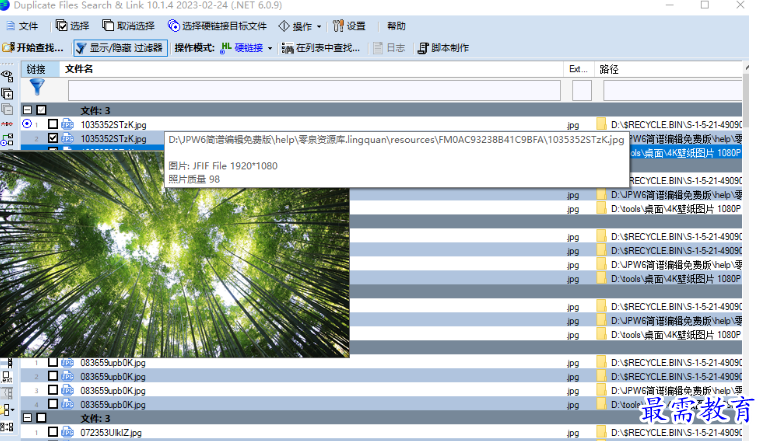Viewport: 763px width, 441px height.
Task: Click the 脚本制作 button
Action: pyautogui.click(x=443, y=48)
